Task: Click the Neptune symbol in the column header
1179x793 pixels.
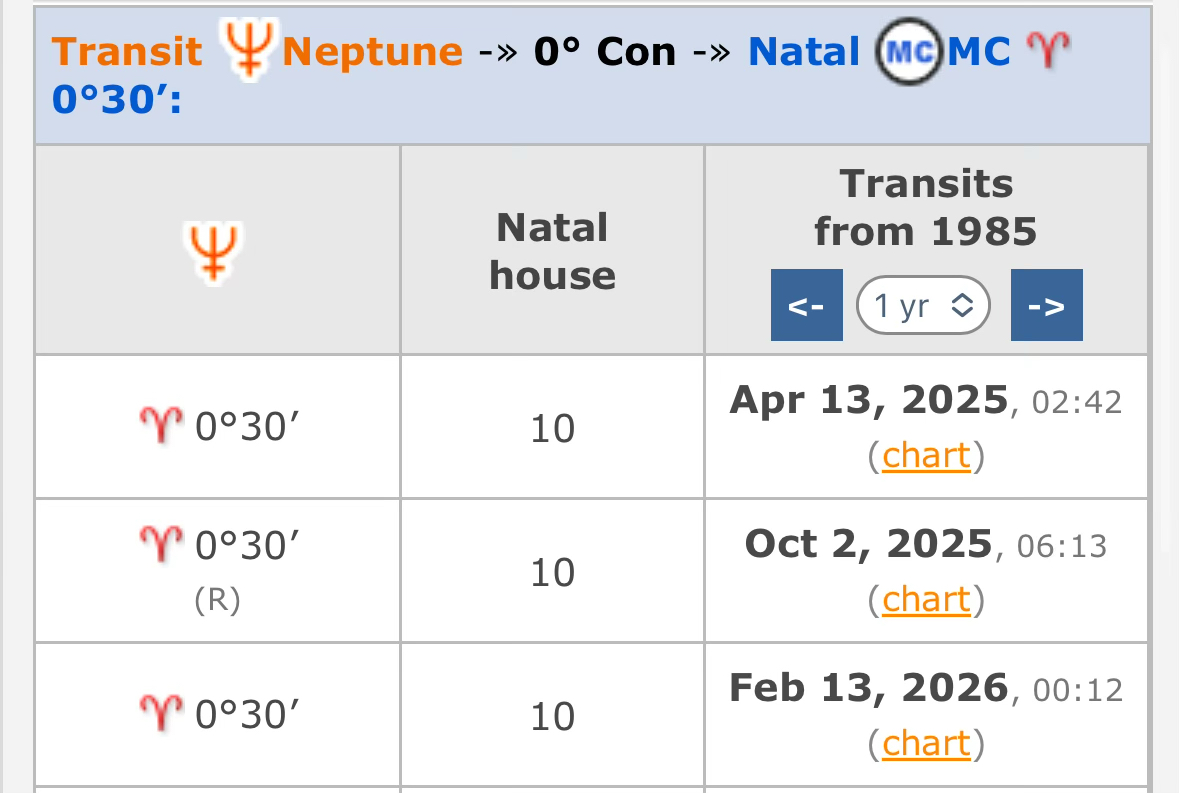Action: (216, 251)
